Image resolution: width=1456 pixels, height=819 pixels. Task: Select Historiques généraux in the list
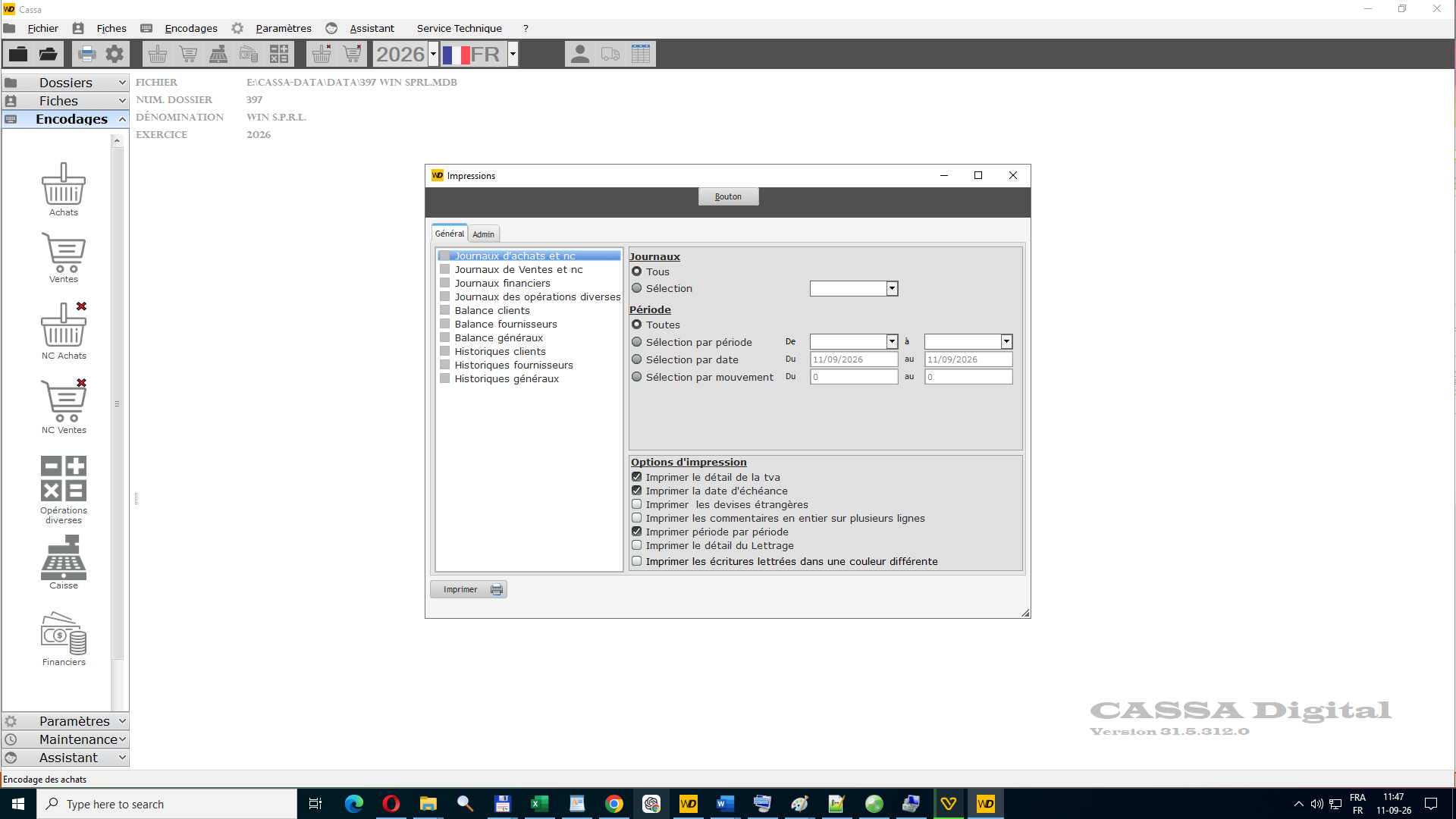click(x=507, y=378)
